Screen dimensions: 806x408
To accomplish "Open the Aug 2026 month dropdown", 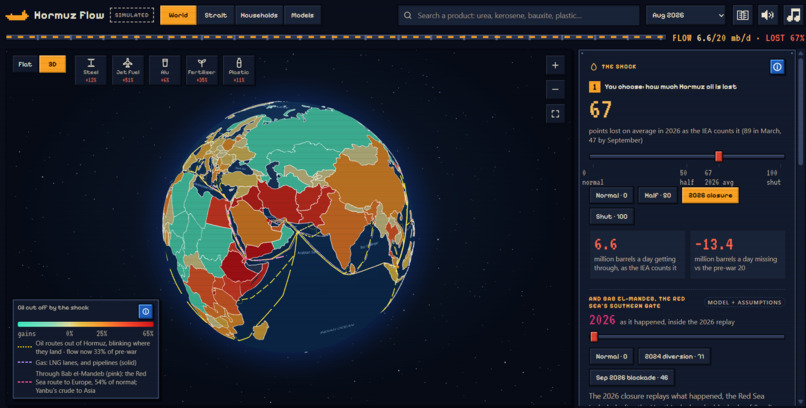I will (x=685, y=15).
